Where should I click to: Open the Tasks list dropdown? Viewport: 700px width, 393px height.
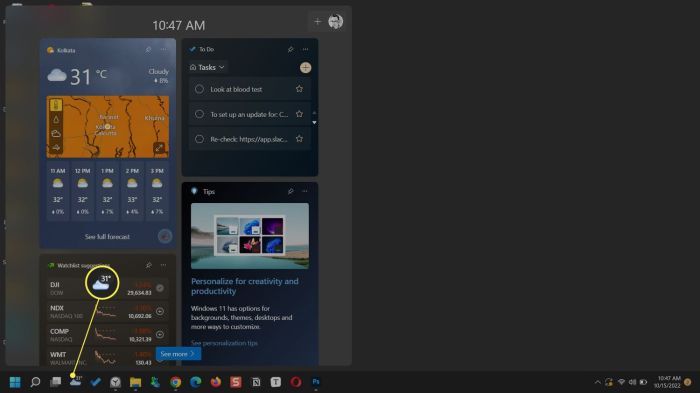[207, 67]
